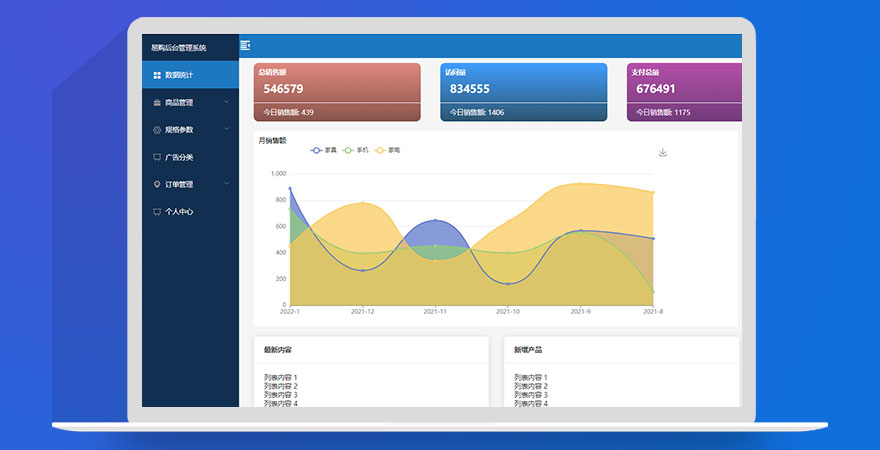This screenshot has width=880, height=450.
Task: Download the chart using the save-image icon
Action: pos(662,153)
